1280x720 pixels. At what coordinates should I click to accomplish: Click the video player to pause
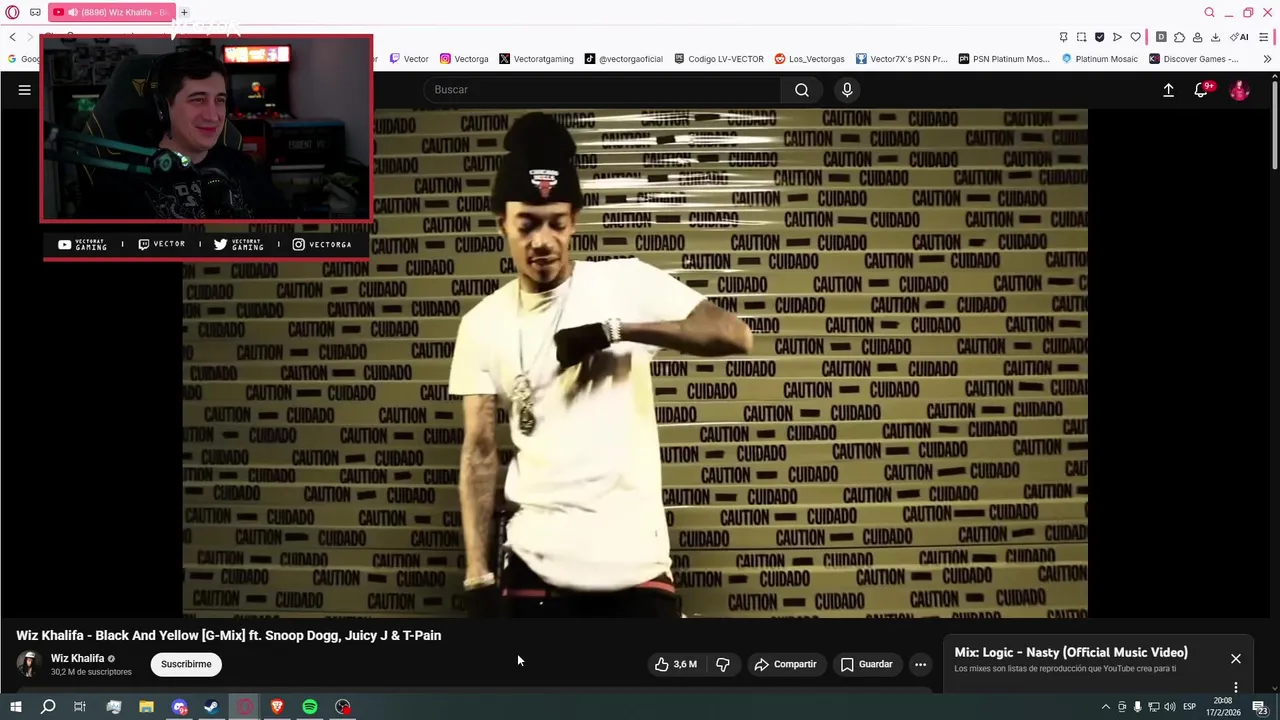(x=635, y=363)
